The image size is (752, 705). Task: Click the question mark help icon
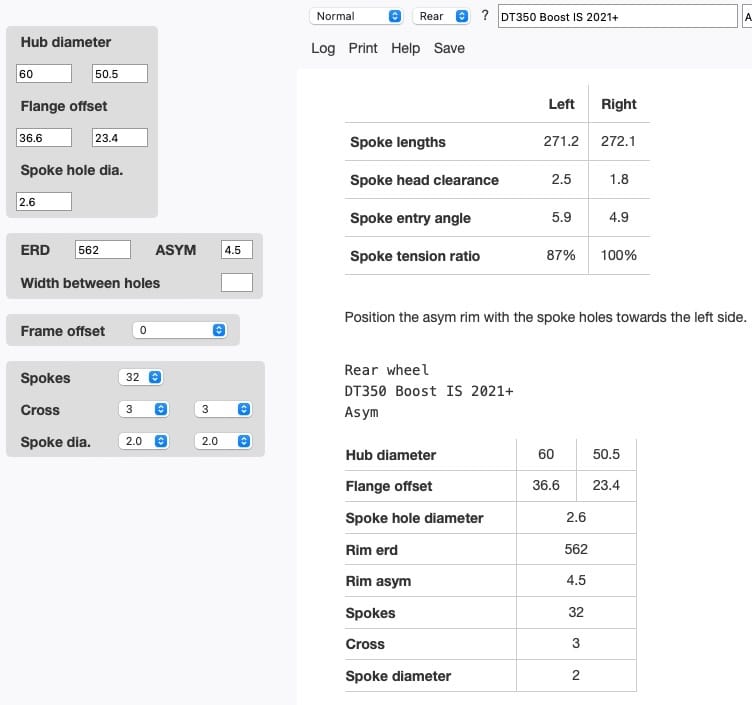coord(485,16)
